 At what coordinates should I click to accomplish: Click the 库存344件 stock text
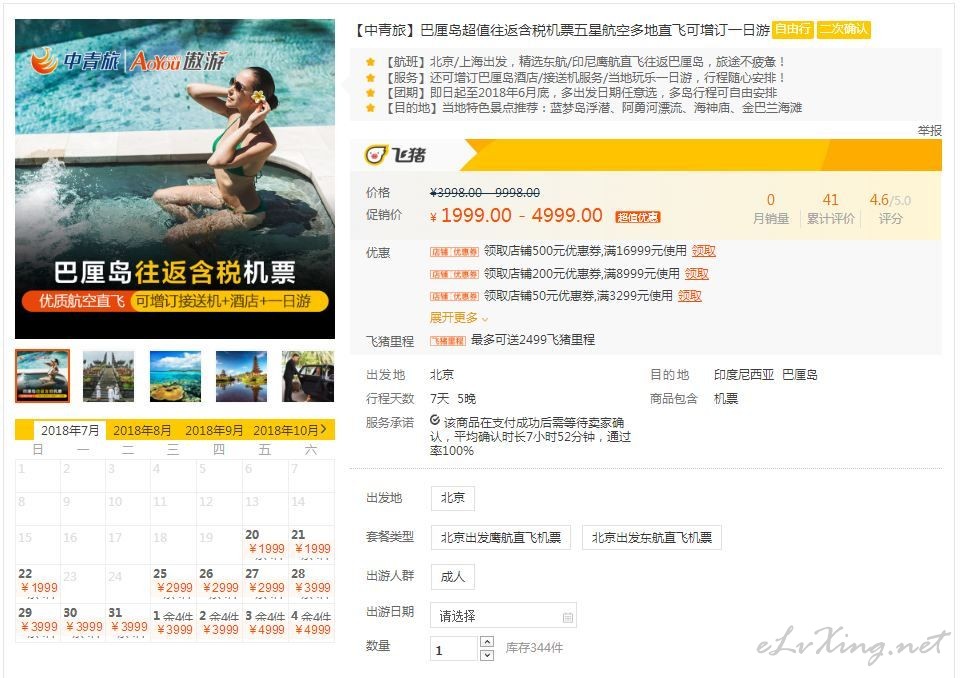(x=534, y=648)
